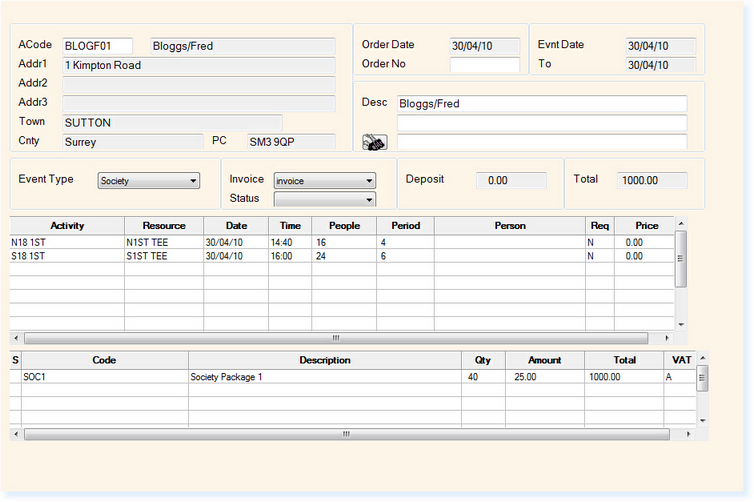This screenshot has height=502, width=754.
Task: Click the People column header in activity grid
Action: [344, 226]
